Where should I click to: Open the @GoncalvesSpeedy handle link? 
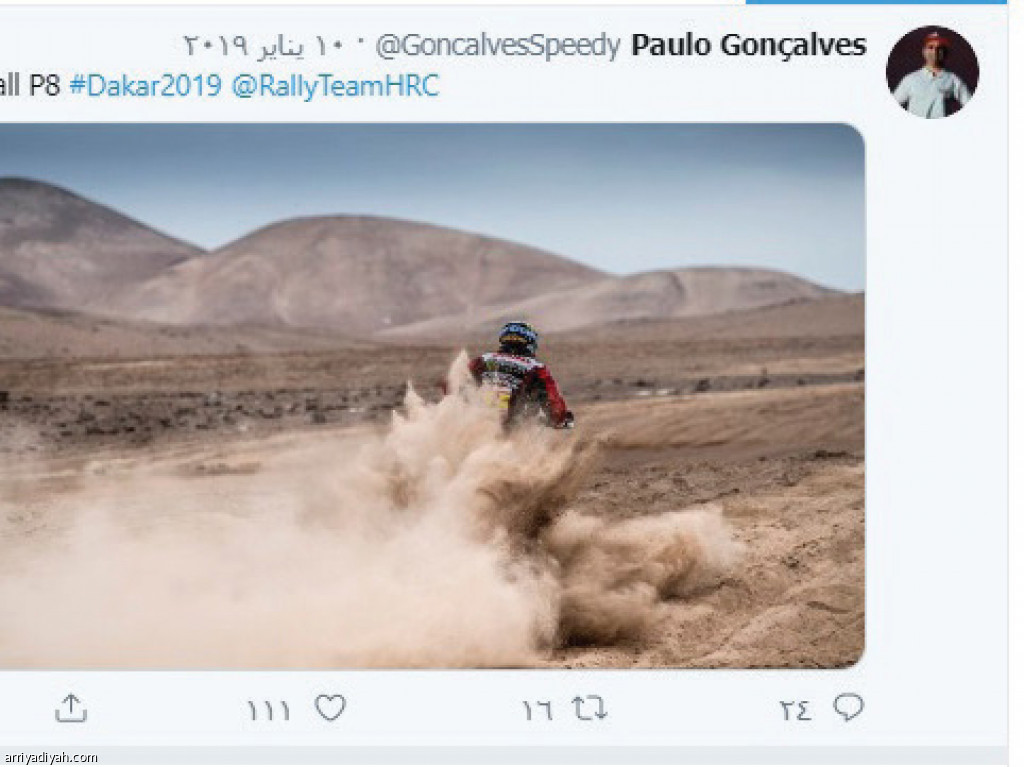coord(498,46)
